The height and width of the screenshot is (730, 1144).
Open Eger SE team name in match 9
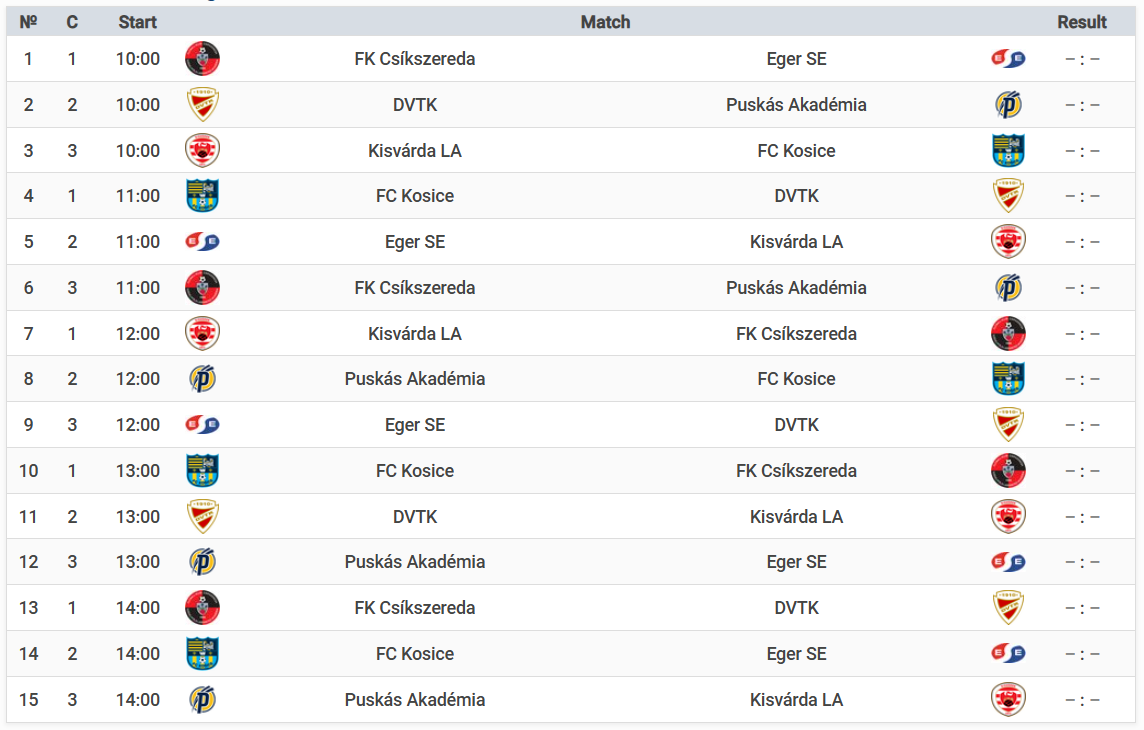pyautogui.click(x=414, y=425)
